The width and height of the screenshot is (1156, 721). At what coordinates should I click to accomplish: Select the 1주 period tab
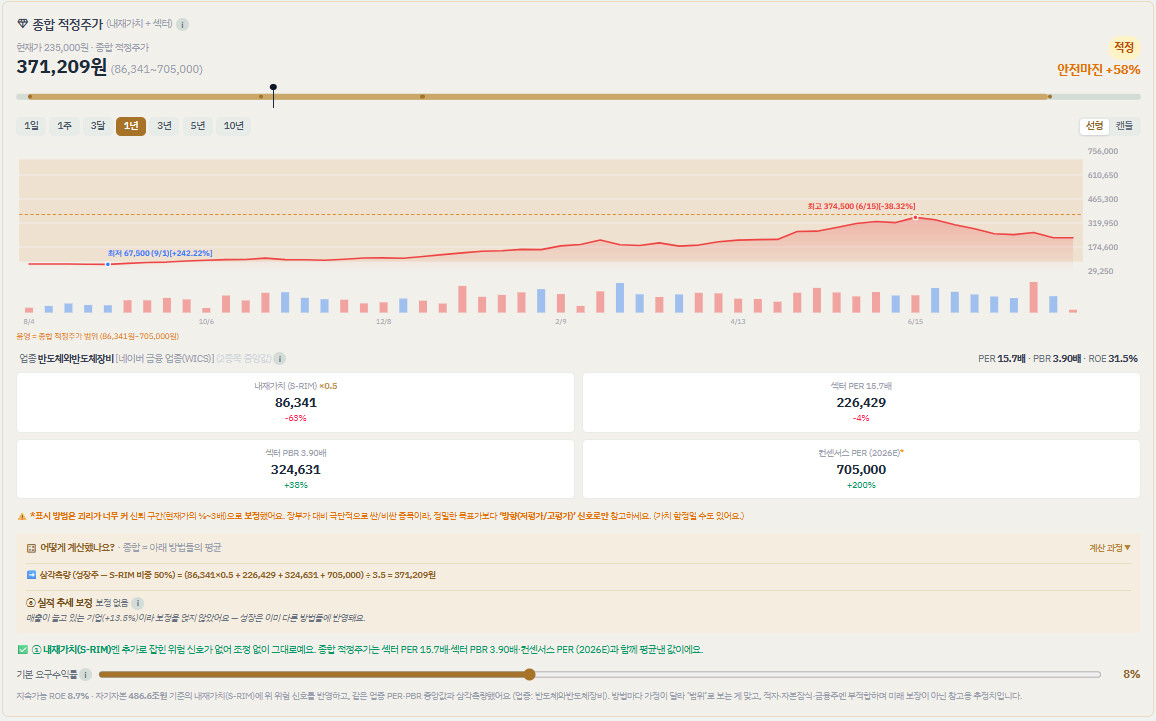(x=64, y=126)
